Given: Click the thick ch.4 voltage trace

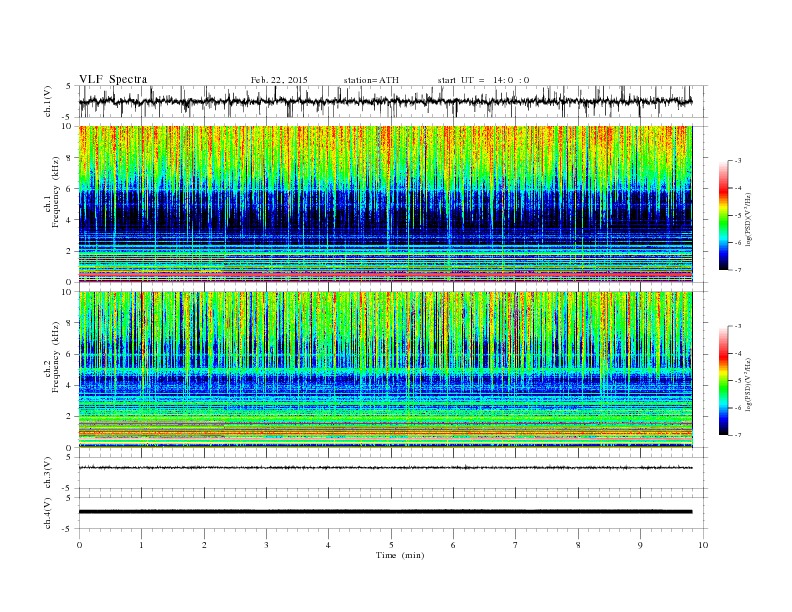Looking at the screenshot, I should pos(385,512).
